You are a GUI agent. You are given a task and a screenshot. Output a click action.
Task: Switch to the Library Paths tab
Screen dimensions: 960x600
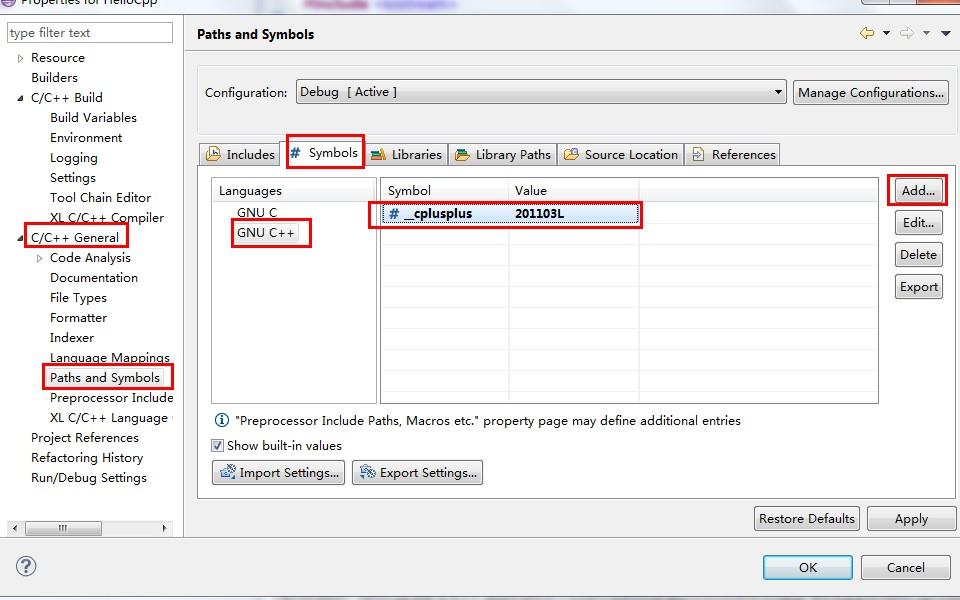[503, 154]
